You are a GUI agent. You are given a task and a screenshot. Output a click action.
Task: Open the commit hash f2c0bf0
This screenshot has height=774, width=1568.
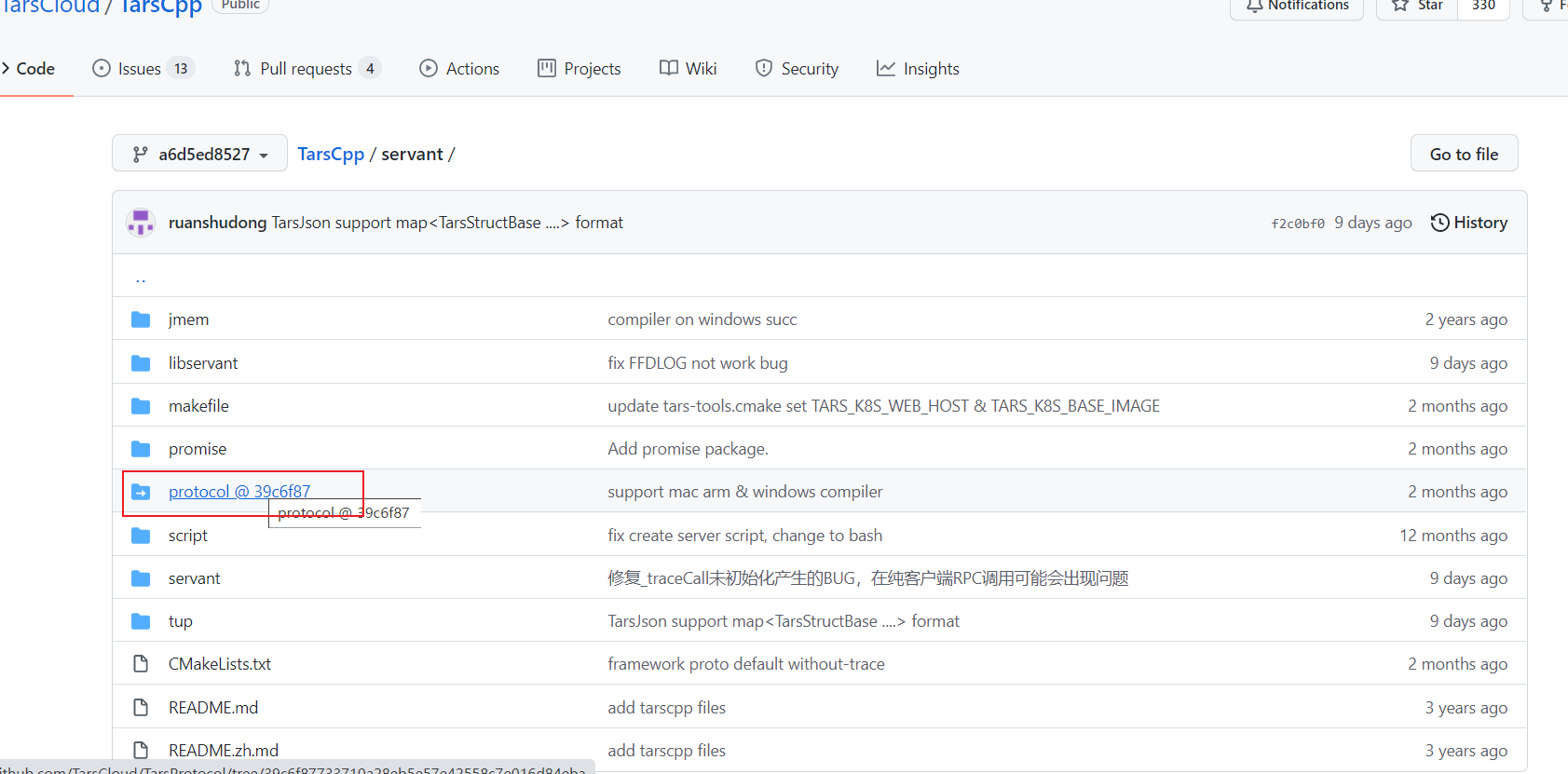(x=1298, y=224)
